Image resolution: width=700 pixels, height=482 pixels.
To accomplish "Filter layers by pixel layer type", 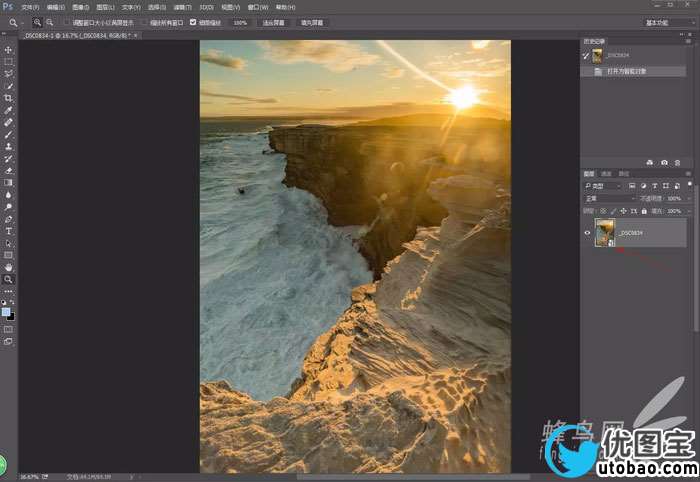I will pyautogui.click(x=632, y=186).
